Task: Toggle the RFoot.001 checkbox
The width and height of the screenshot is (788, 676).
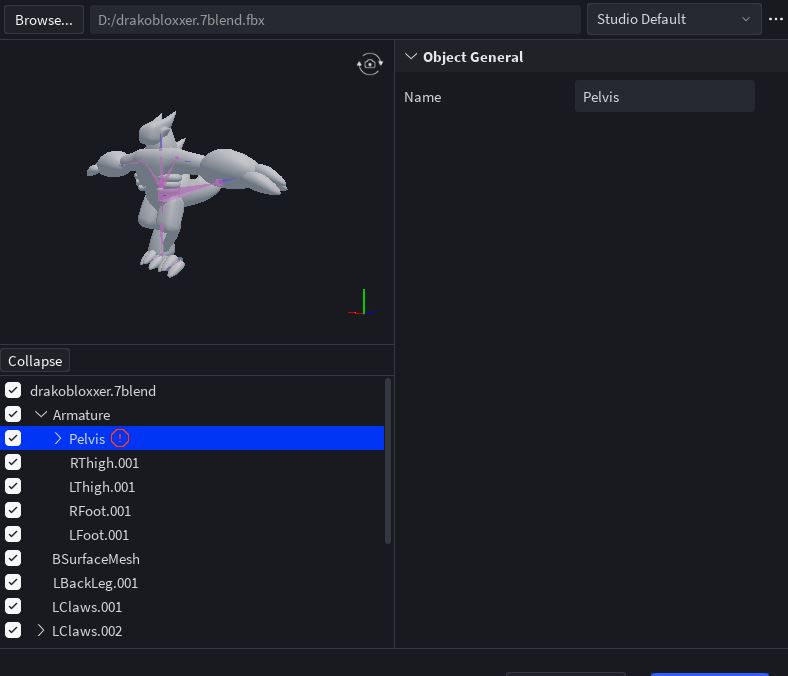Action: (x=13, y=510)
